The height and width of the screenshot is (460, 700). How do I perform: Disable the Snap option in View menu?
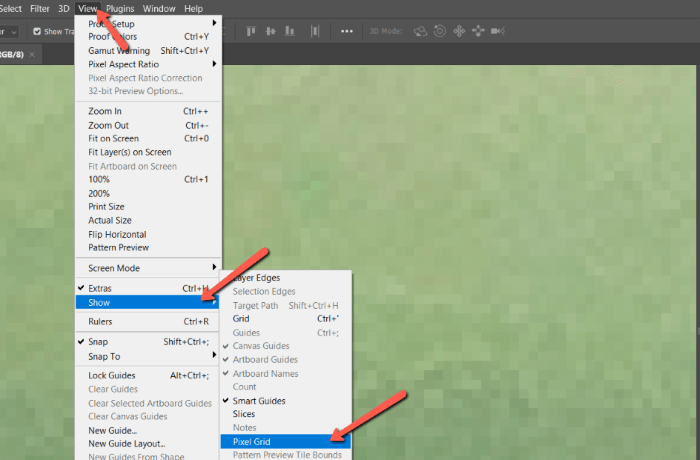(98, 342)
